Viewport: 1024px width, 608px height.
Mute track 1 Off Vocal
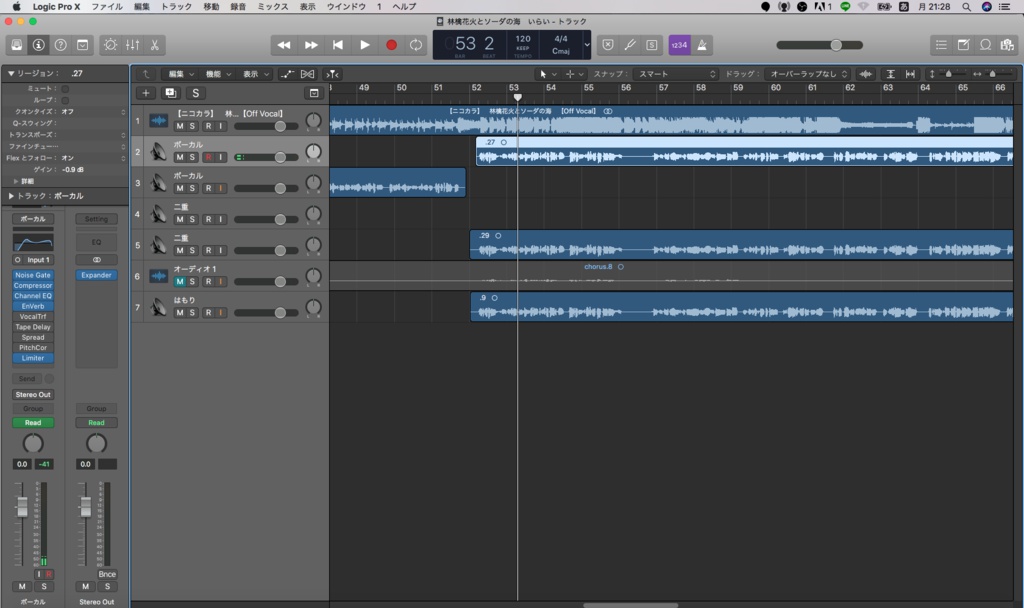[x=180, y=126]
